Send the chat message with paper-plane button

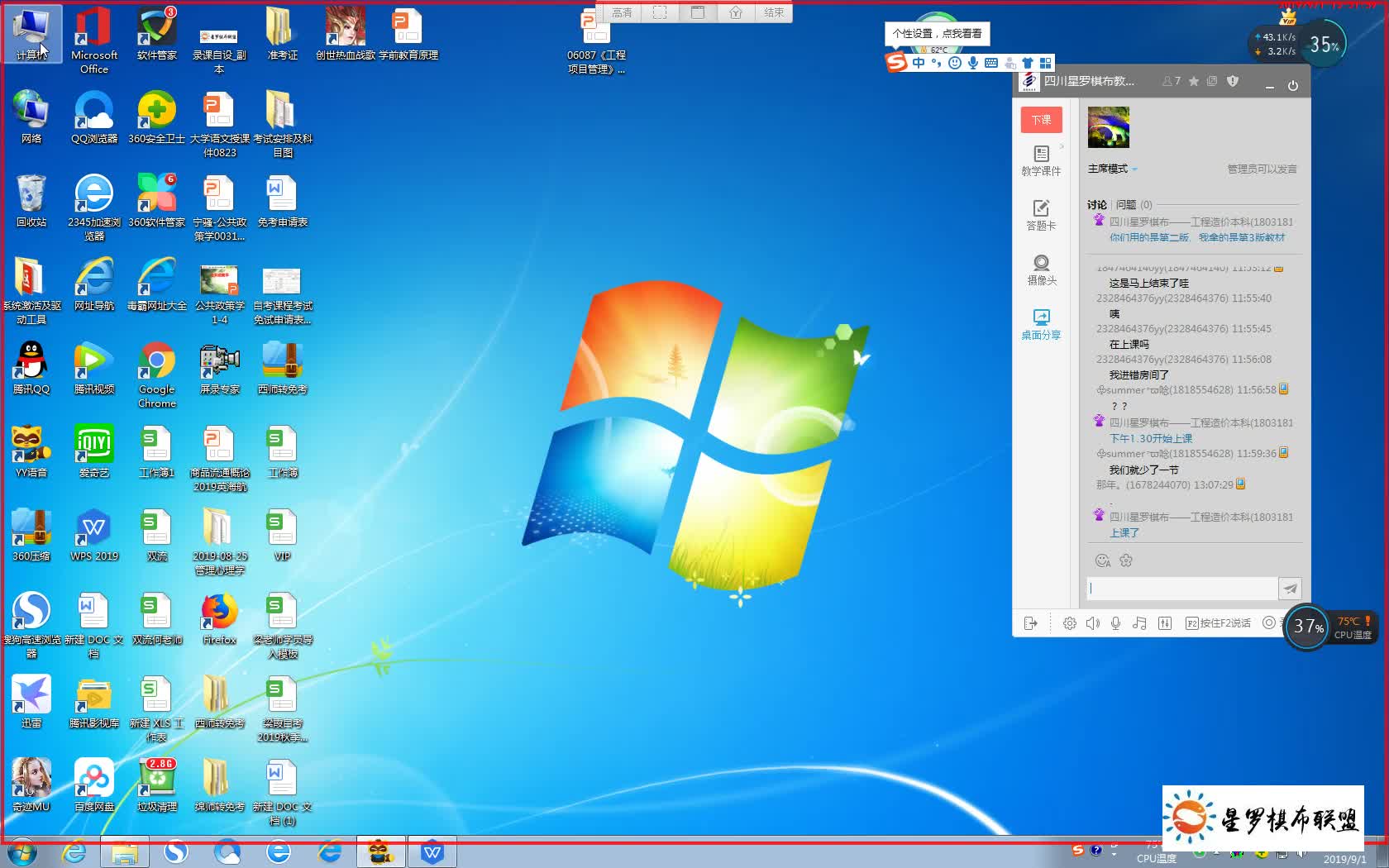pos(1290,589)
